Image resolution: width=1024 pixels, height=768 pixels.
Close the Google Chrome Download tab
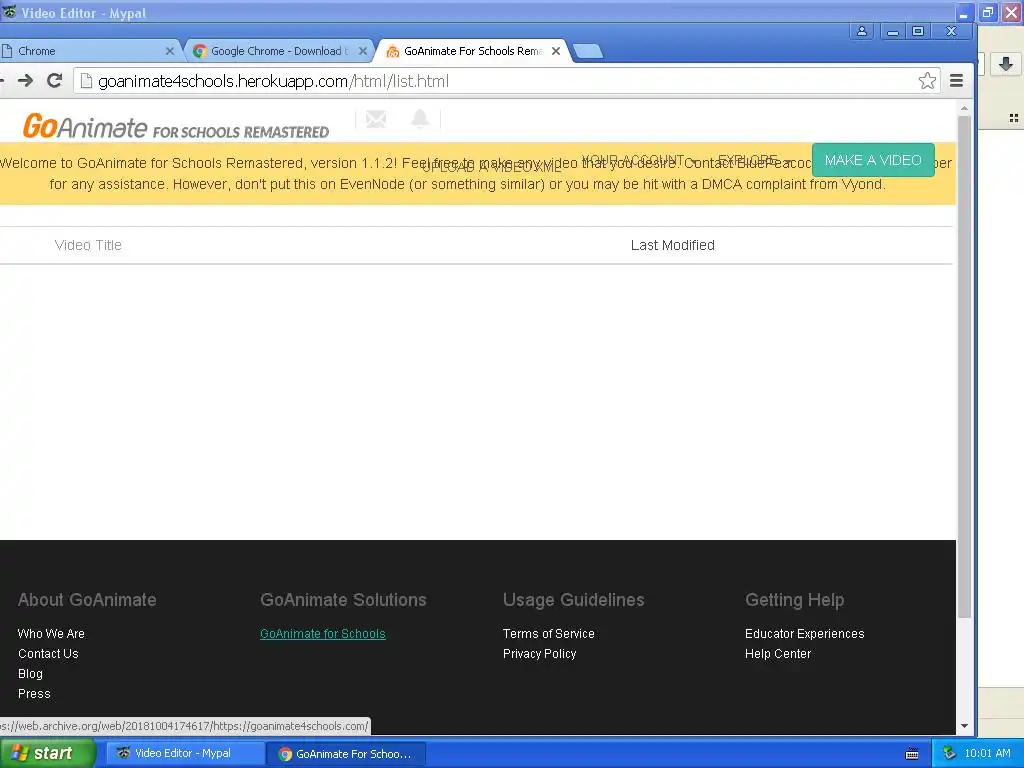click(x=363, y=51)
